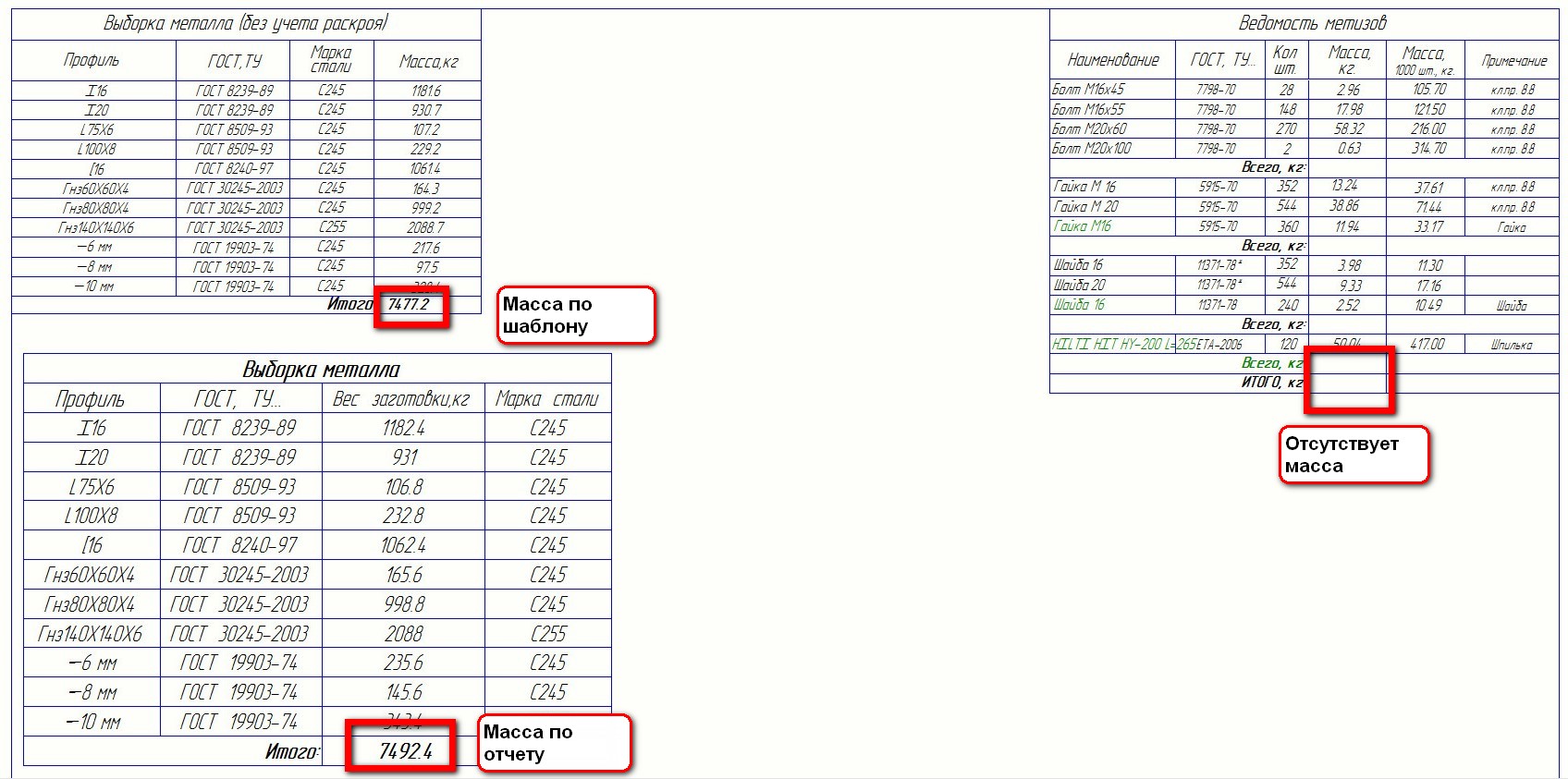Select ГОСТ cell 'ETA-2006'

point(1219,345)
